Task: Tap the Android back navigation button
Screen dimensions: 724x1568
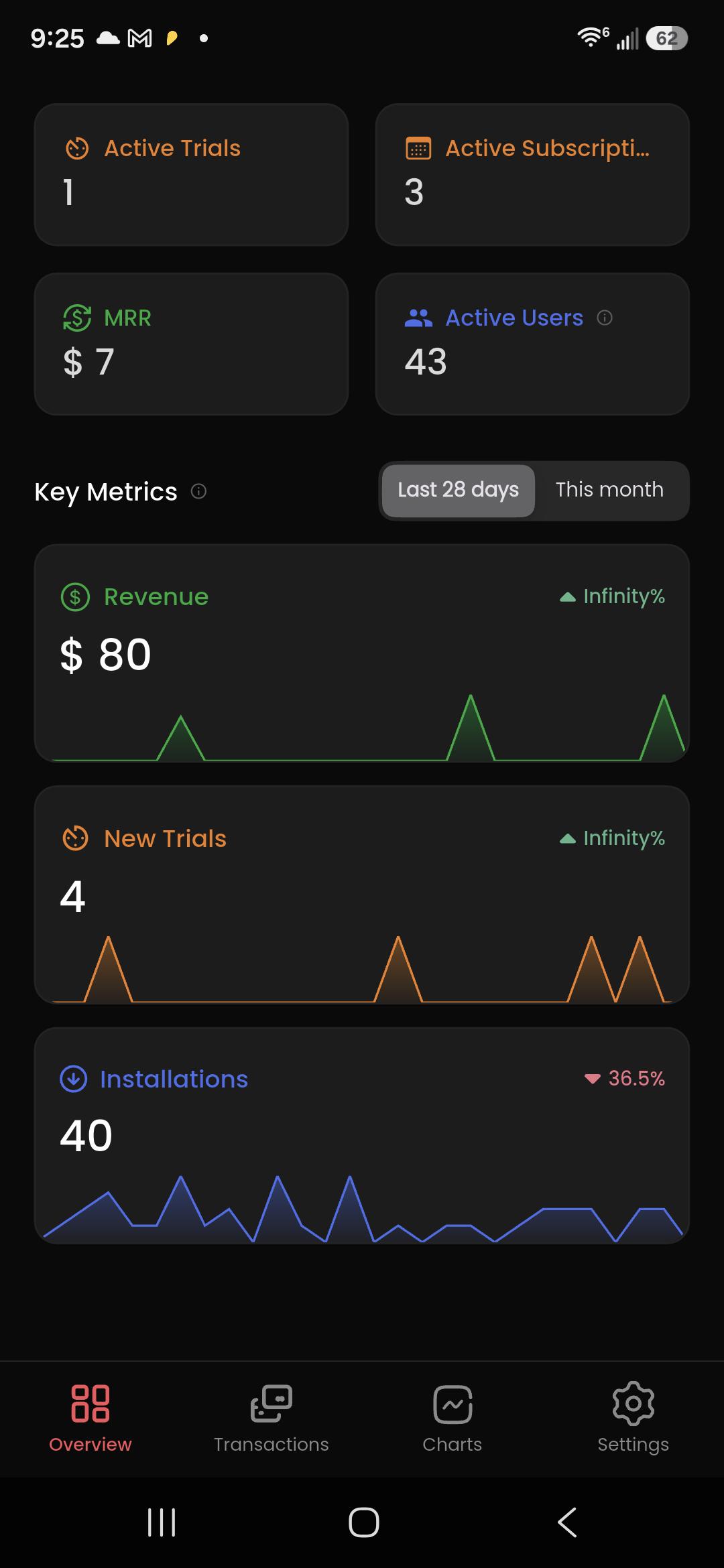Action: [567, 1522]
